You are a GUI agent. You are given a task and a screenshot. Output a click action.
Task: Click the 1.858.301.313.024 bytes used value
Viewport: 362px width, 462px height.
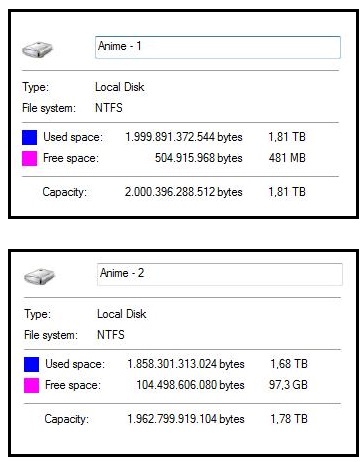(186, 364)
